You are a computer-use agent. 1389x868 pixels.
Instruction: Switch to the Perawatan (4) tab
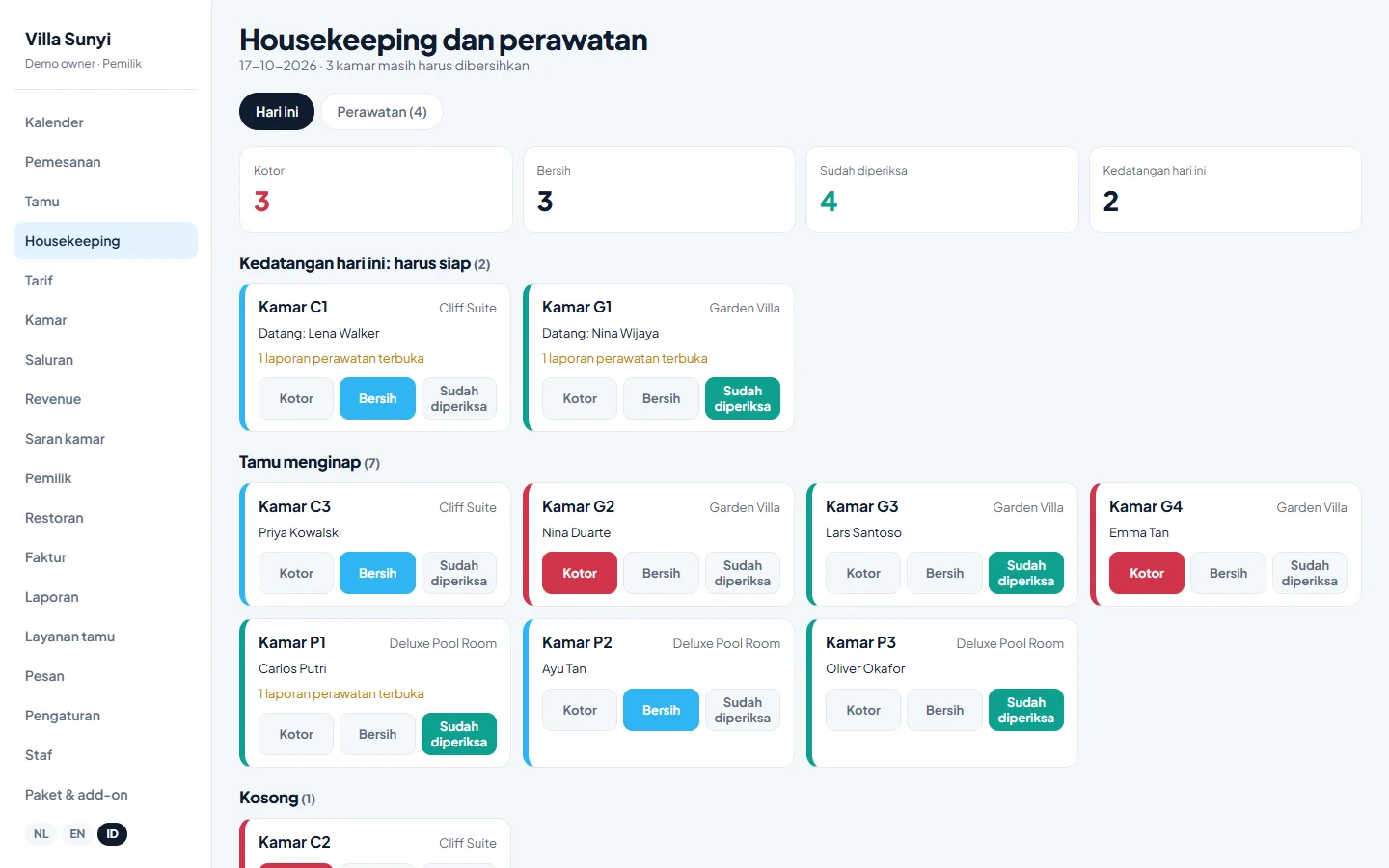click(382, 112)
